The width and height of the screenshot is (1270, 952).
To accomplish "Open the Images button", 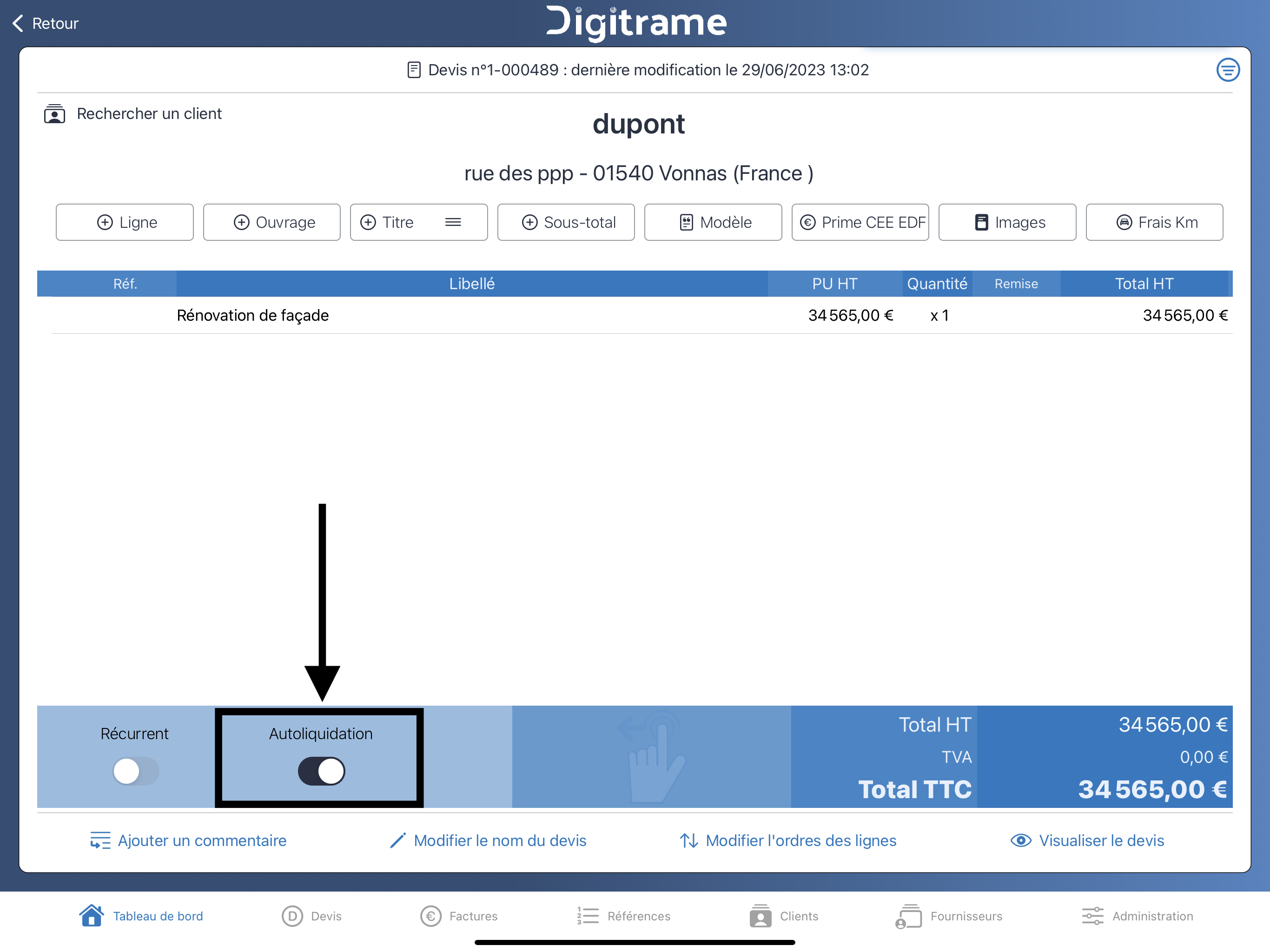I will pos(1007,222).
